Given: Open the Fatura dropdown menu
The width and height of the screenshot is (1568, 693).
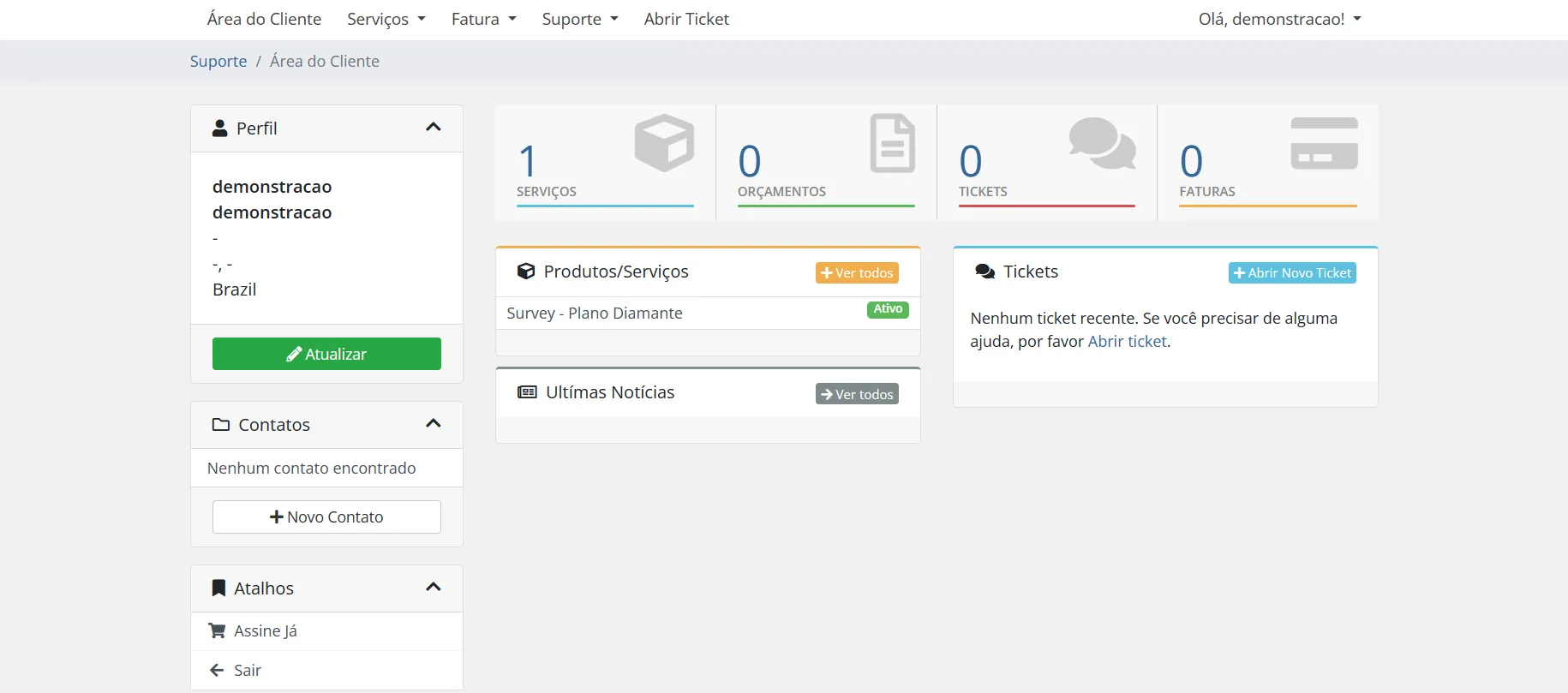Looking at the screenshot, I should [484, 20].
